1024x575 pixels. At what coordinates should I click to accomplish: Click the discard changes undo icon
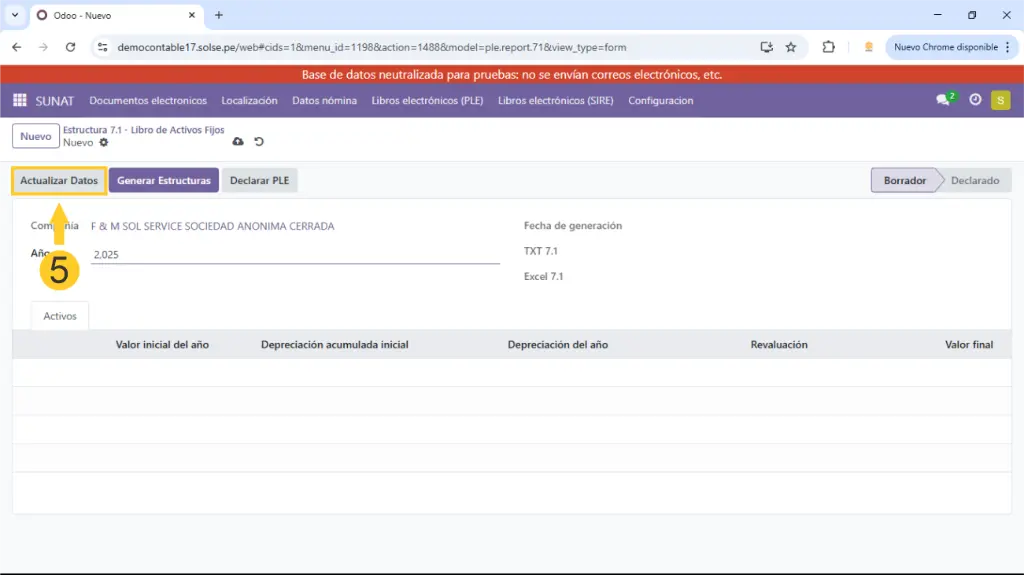tap(259, 142)
